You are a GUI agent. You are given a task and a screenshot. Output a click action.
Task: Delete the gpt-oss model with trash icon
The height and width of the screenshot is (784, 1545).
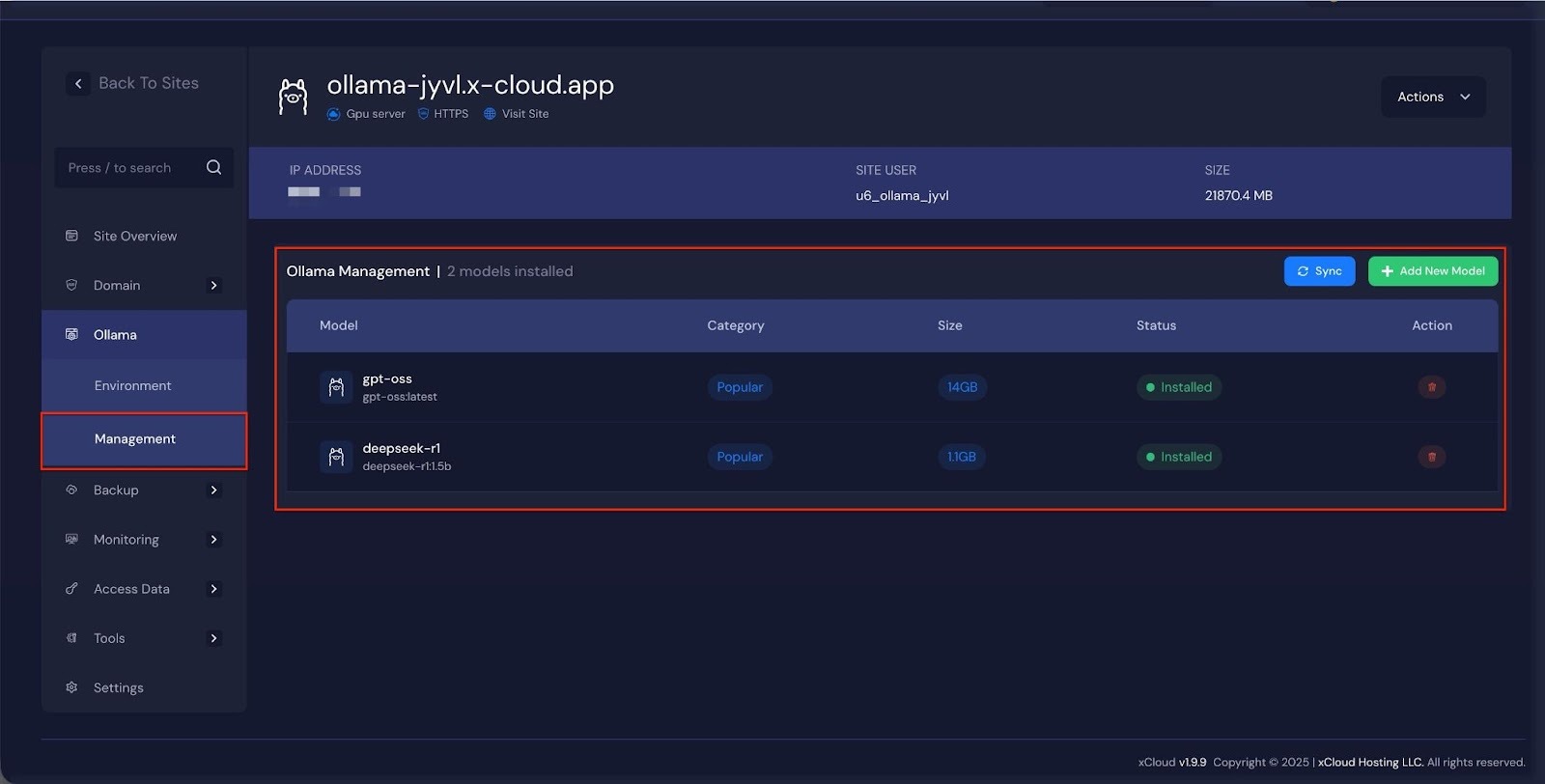[1431, 387]
